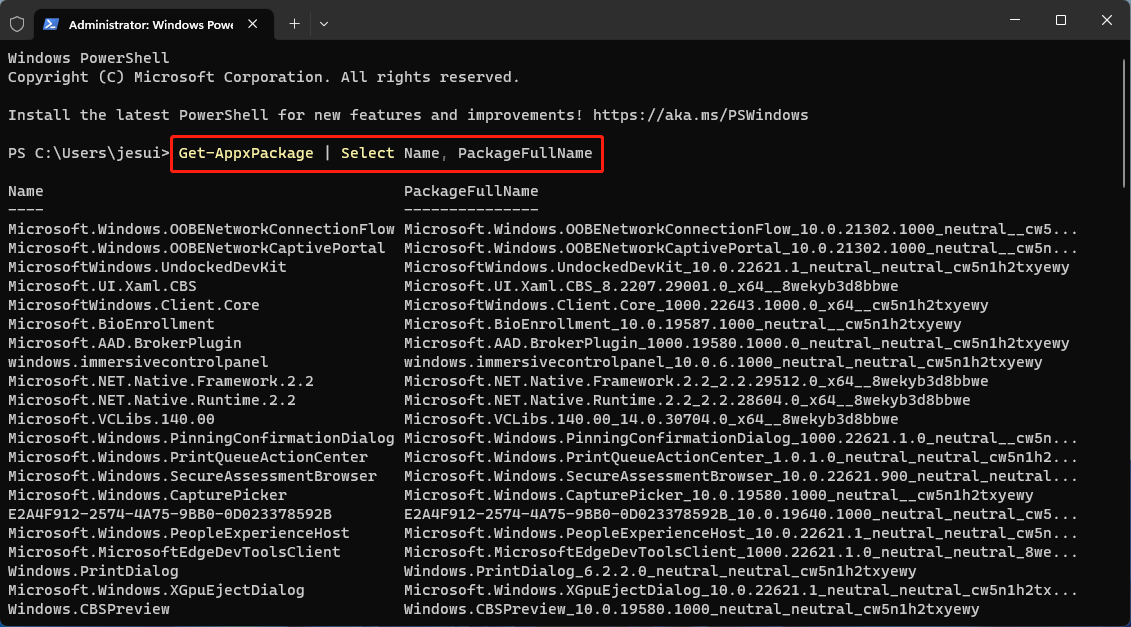This screenshot has width=1131, height=627.
Task: Click full name Microsoft.Windows.CapturePicker_10.0.19580.1000
Action: point(718,495)
